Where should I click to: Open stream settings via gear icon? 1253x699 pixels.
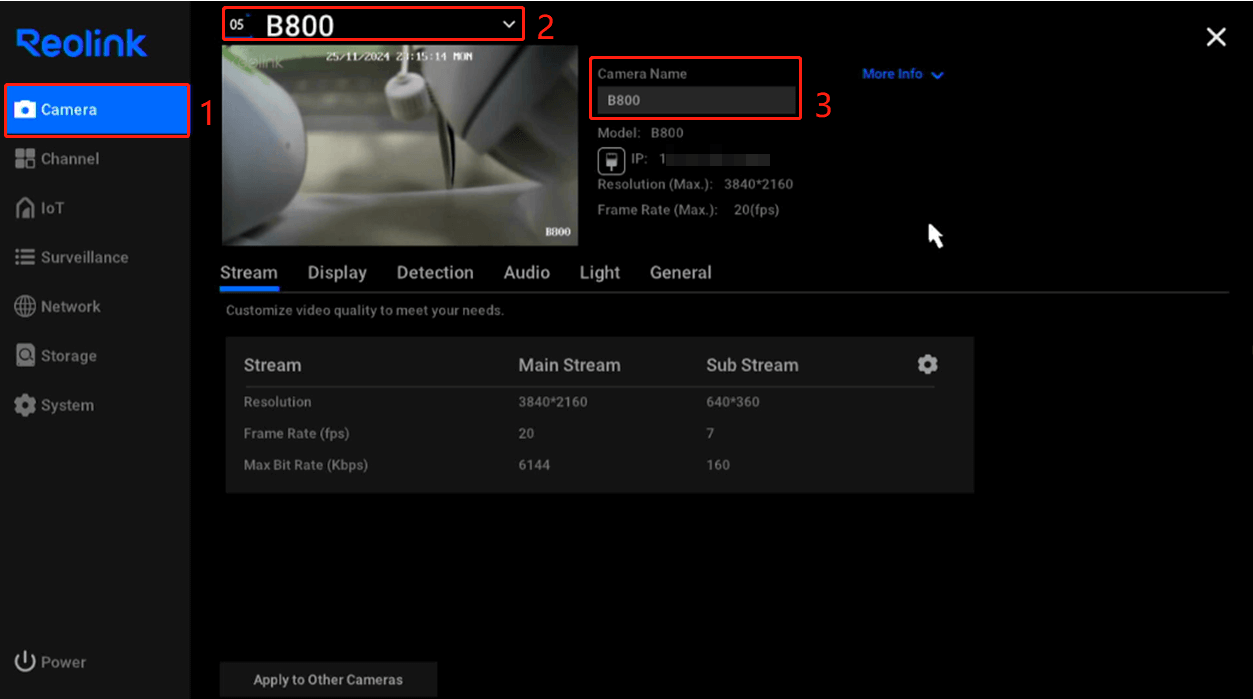click(x=928, y=364)
